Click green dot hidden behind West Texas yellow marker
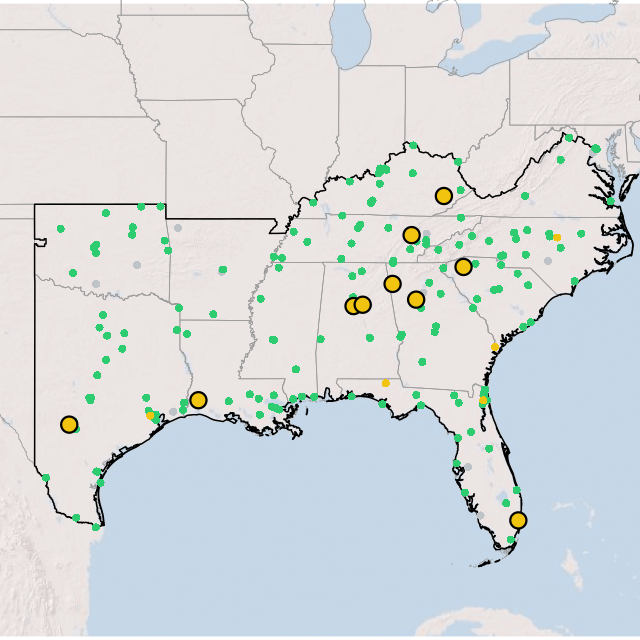This screenshot has width=640, height=640. [77, 429]
